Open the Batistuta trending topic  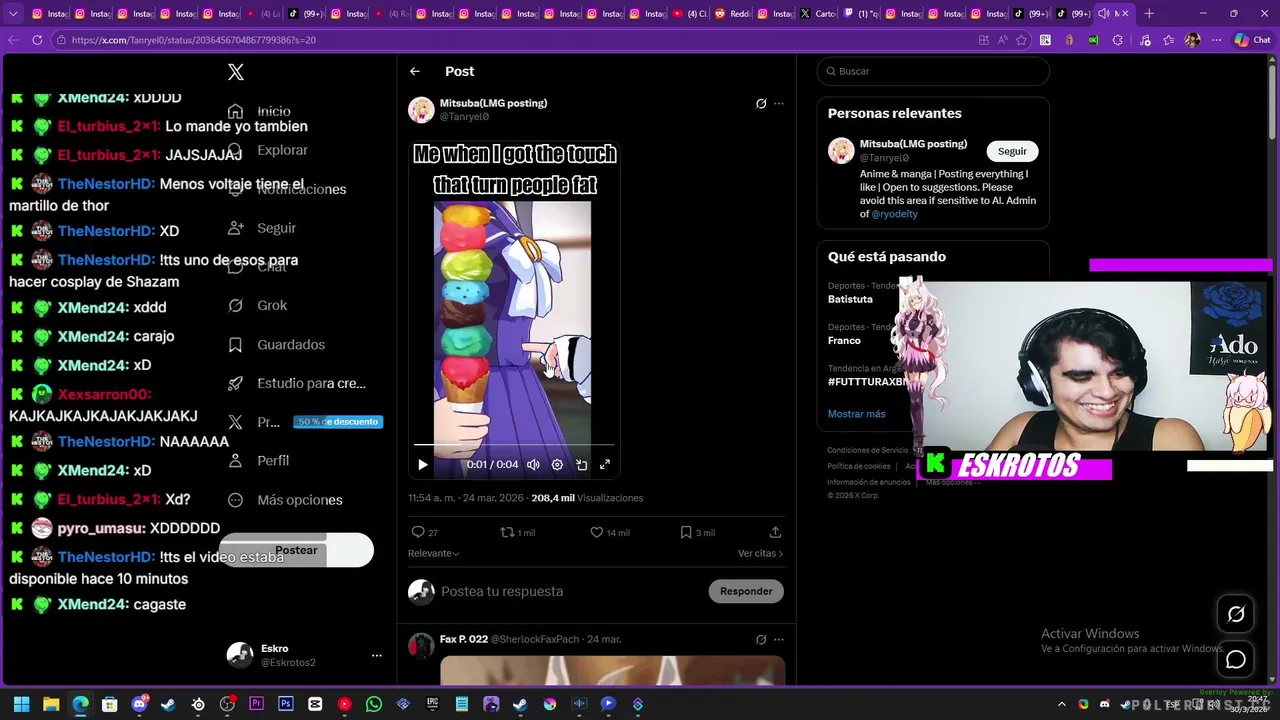[x=850, y=299]
